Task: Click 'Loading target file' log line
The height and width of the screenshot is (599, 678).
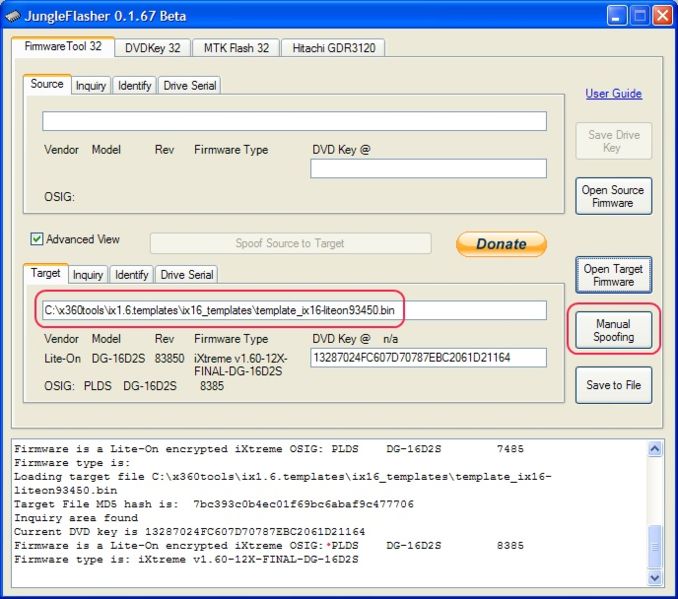Action: point(282,483)
